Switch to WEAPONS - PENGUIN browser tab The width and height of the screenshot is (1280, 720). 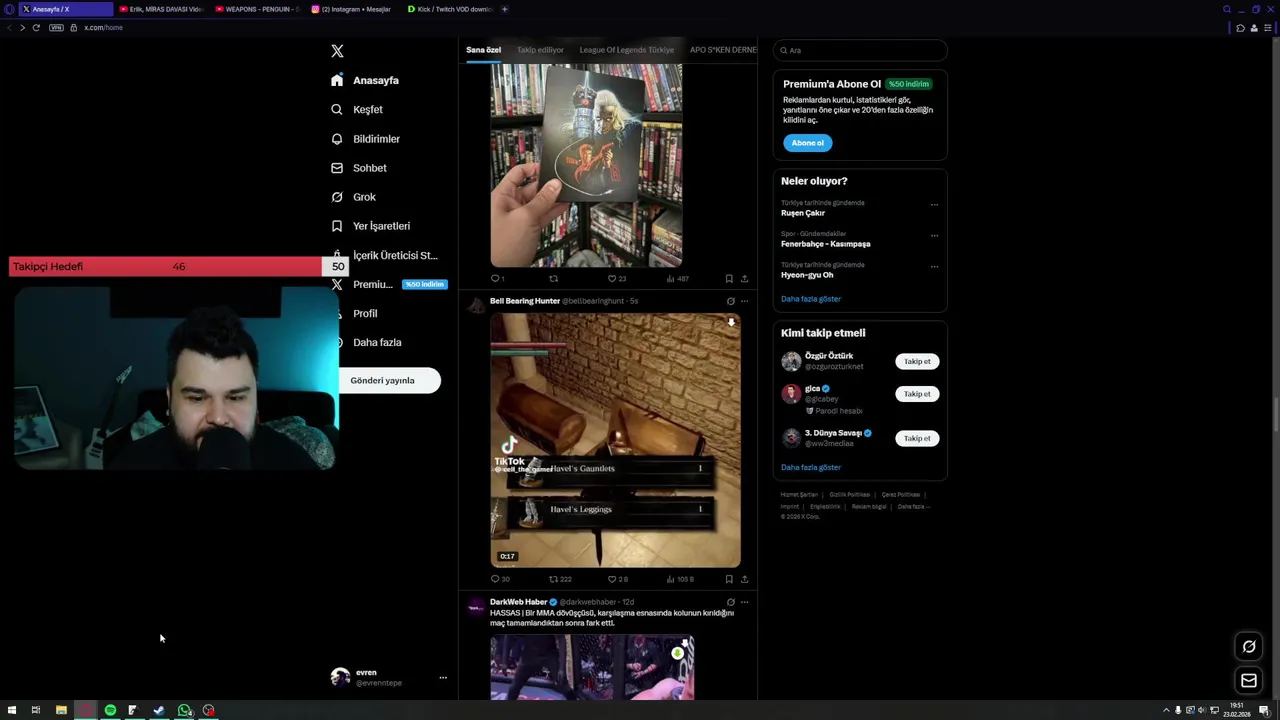coord(257,9)
